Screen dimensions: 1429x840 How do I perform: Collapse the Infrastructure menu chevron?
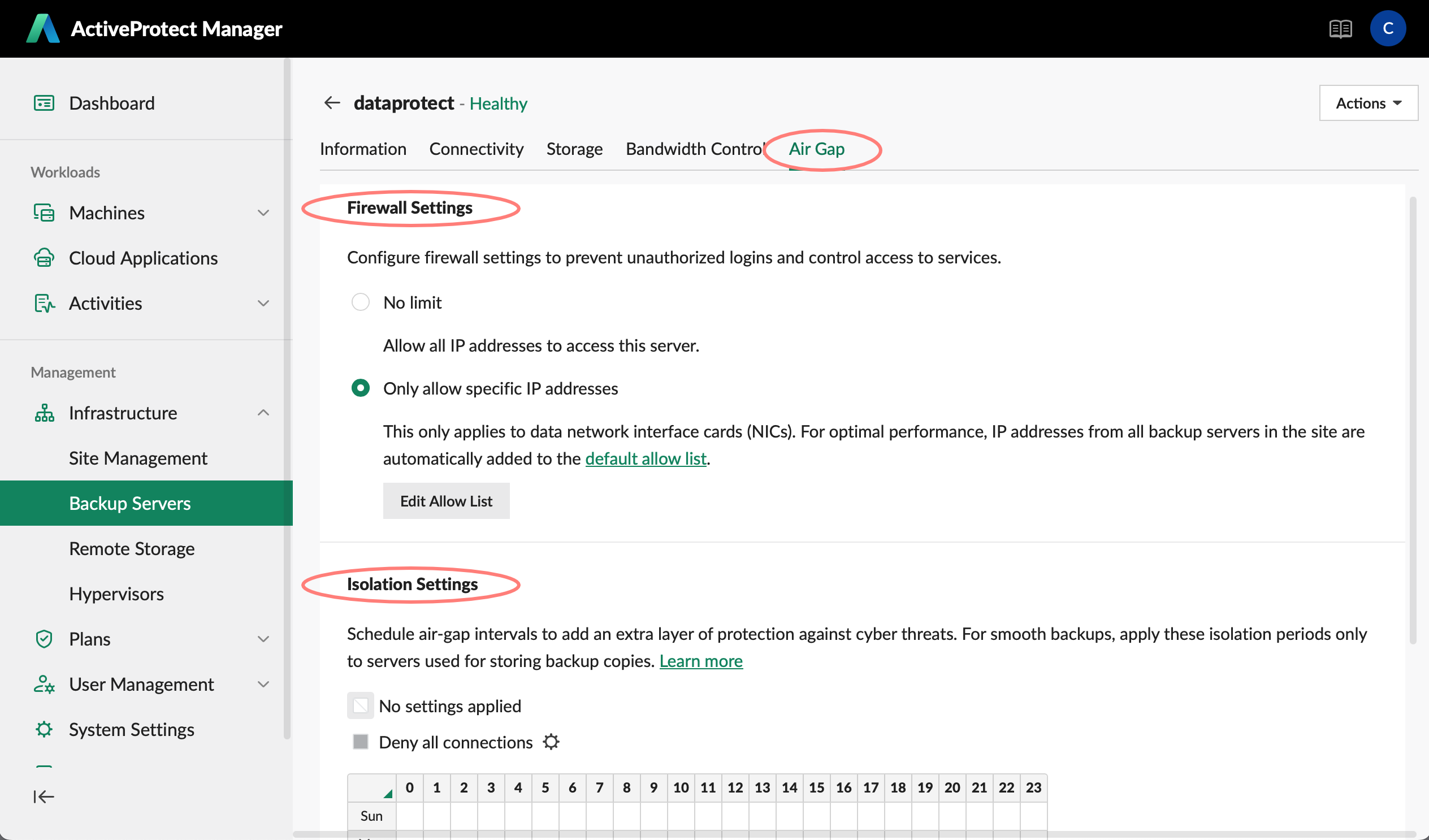click(263, 413)
